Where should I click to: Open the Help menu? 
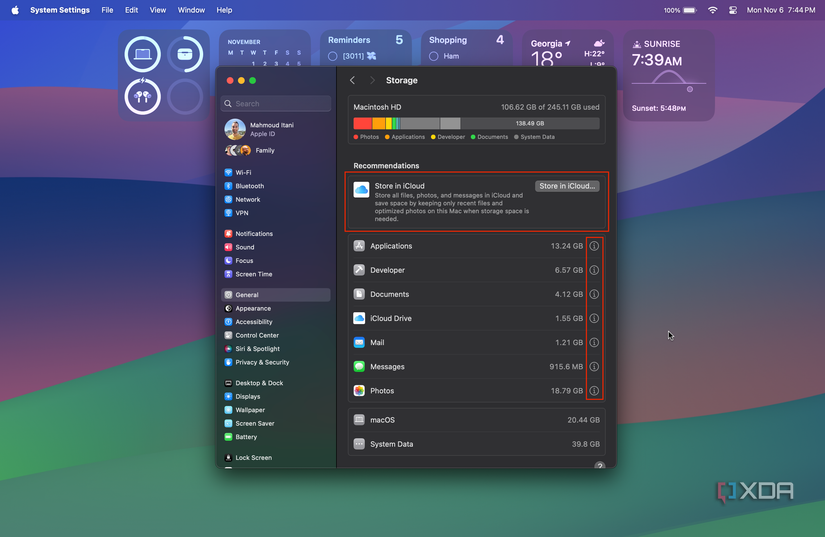coord(224,10)
